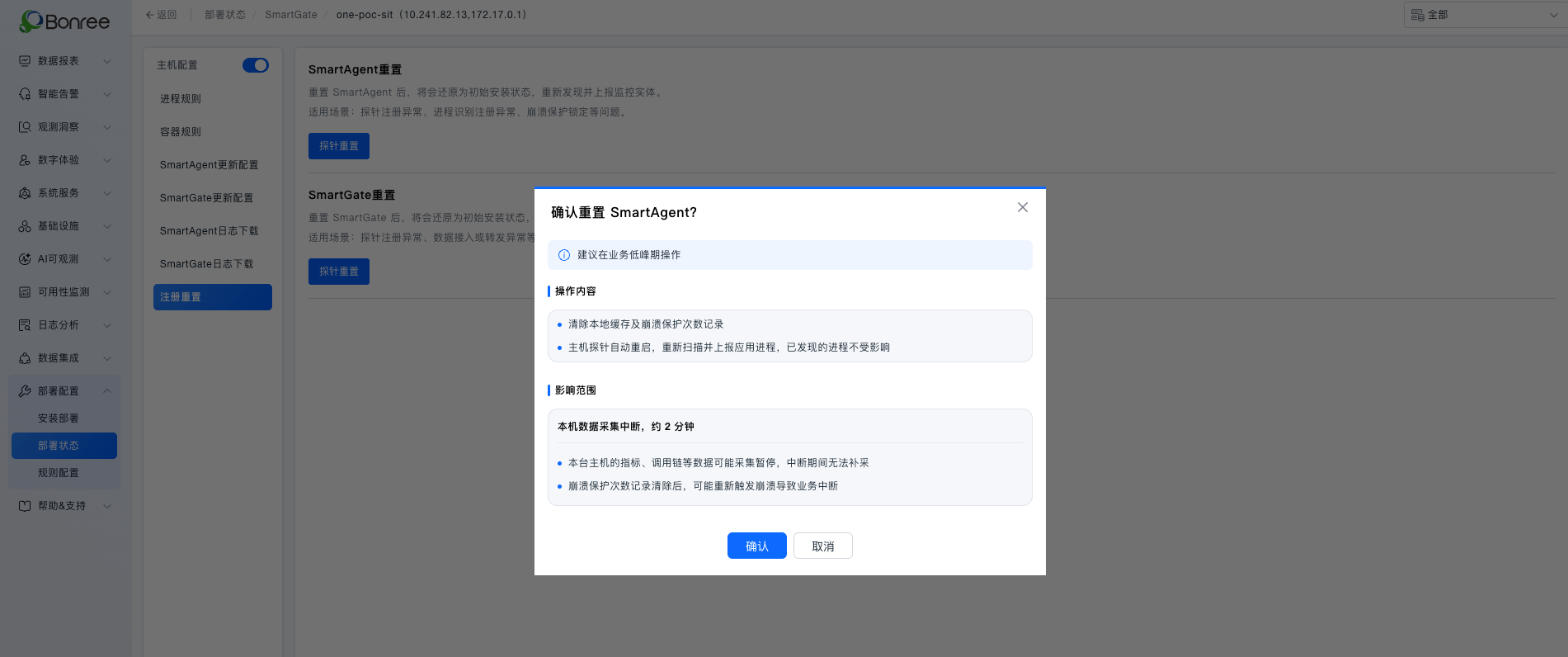Expand the 日志分析 menu chevron
Screen dimensions: 1568x657
[107, 325]
